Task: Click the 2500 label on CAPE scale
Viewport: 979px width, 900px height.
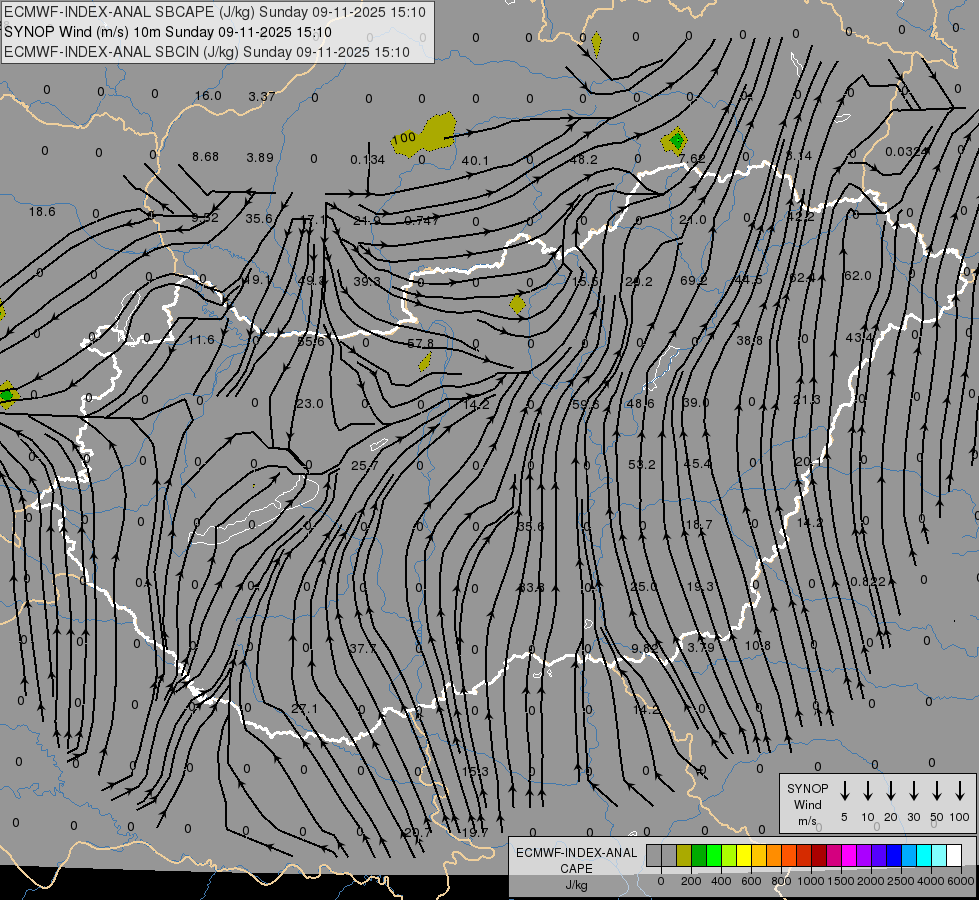Action: tap(901, 881)
